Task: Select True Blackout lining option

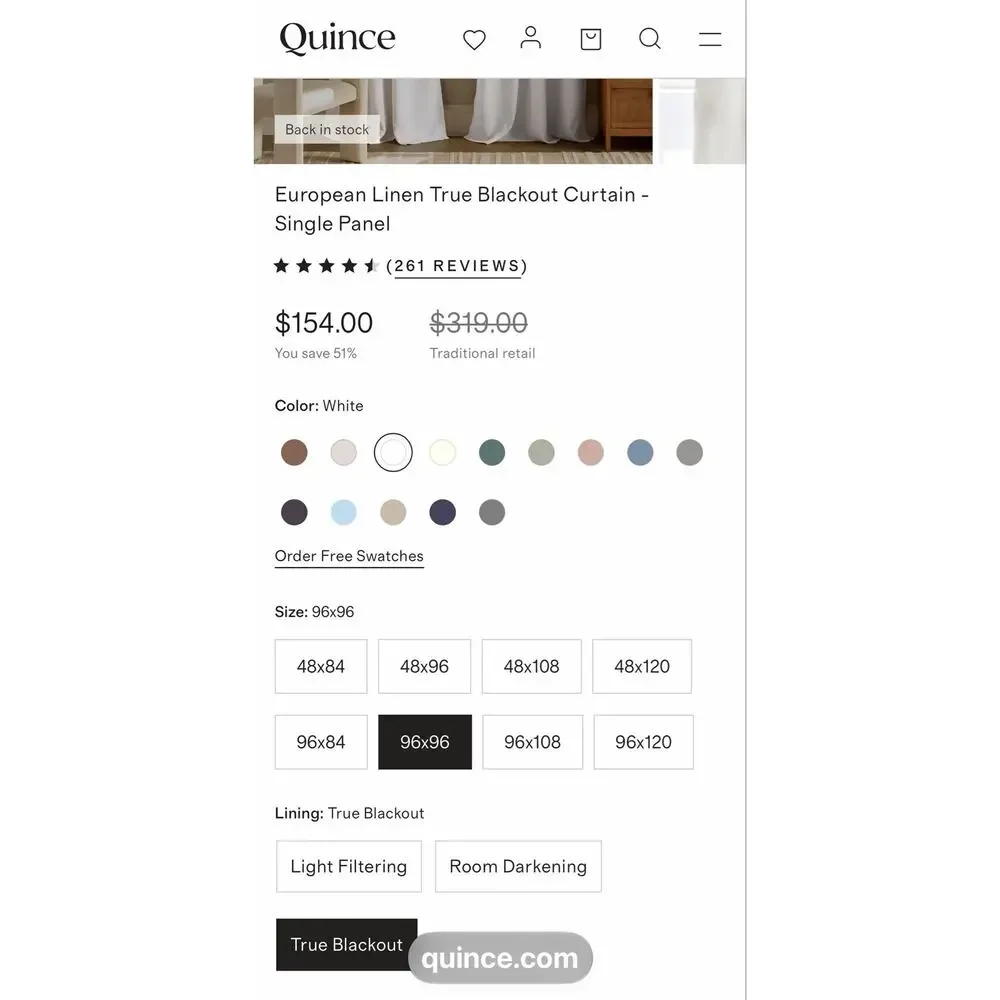Action: click(x=346, y=945)
